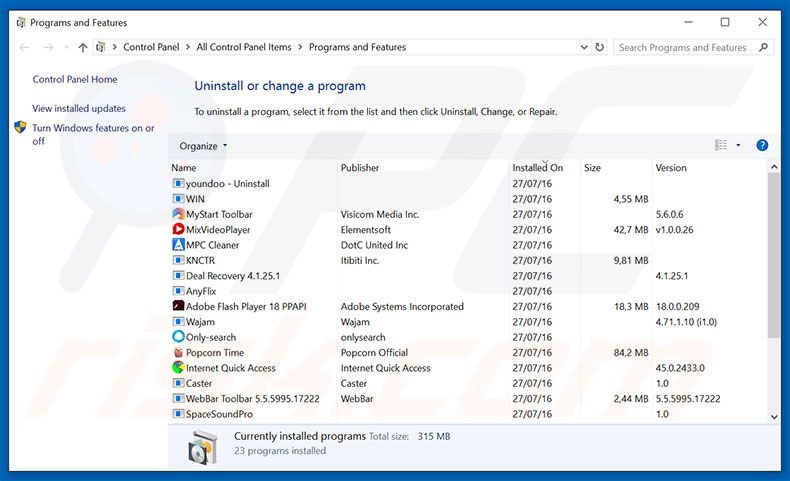Go up one level with up arrow
The height and width of the screenshot is (481, 790).
pyautogui.click(x=83, y=47)
